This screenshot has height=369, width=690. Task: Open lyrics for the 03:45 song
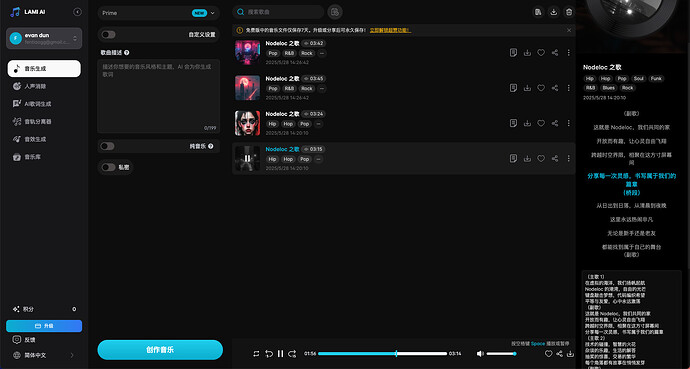tap(513, 88)
